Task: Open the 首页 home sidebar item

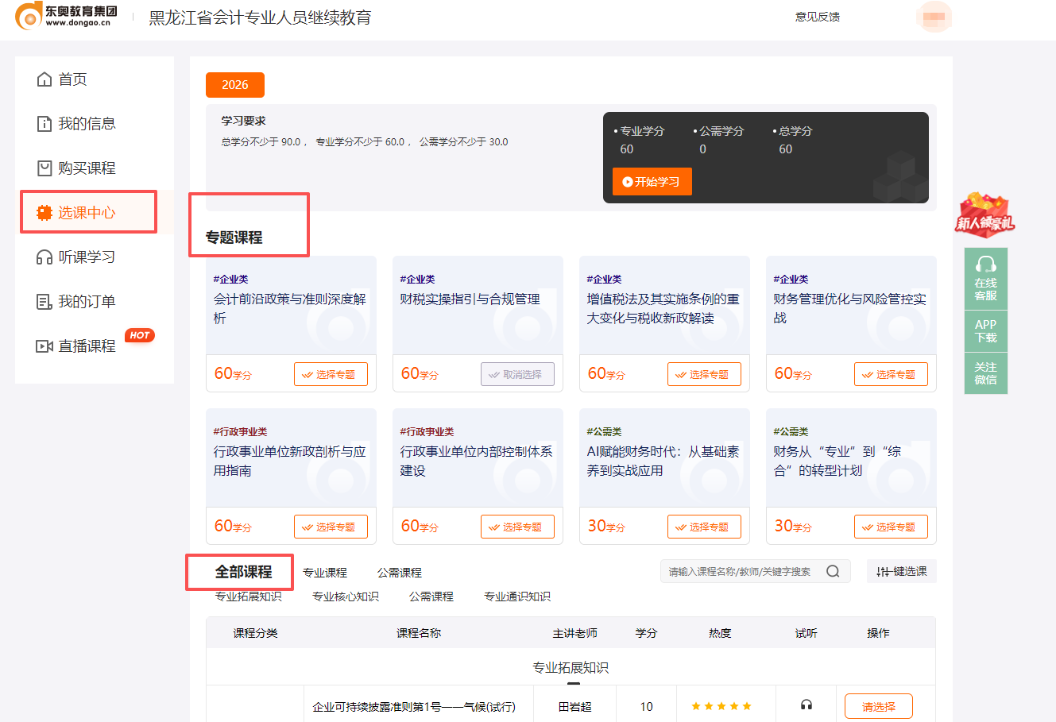Action: (x=62, y=79)
